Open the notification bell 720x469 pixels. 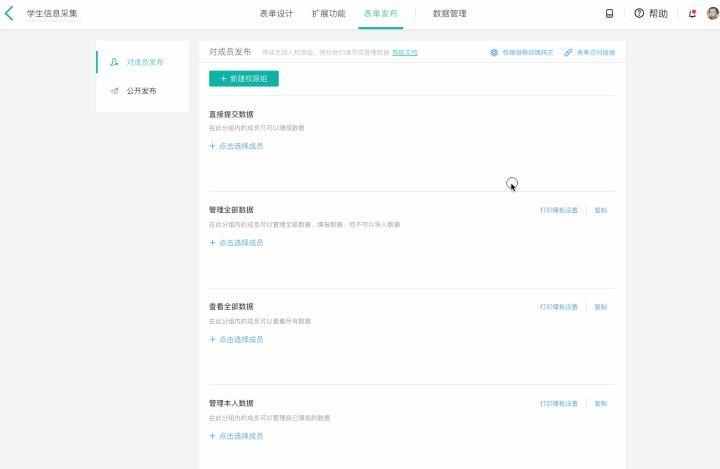(x=692, y=13)
